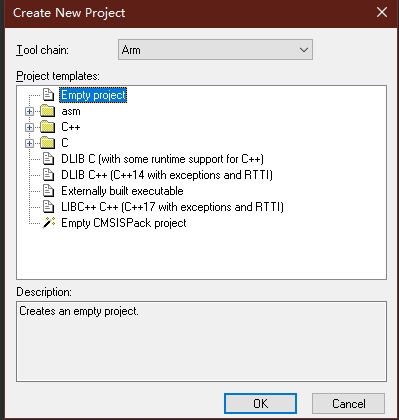Click the DLIB C++ template document icon
The width and height of the screenshot is (399, 420).
coord(48,175)
